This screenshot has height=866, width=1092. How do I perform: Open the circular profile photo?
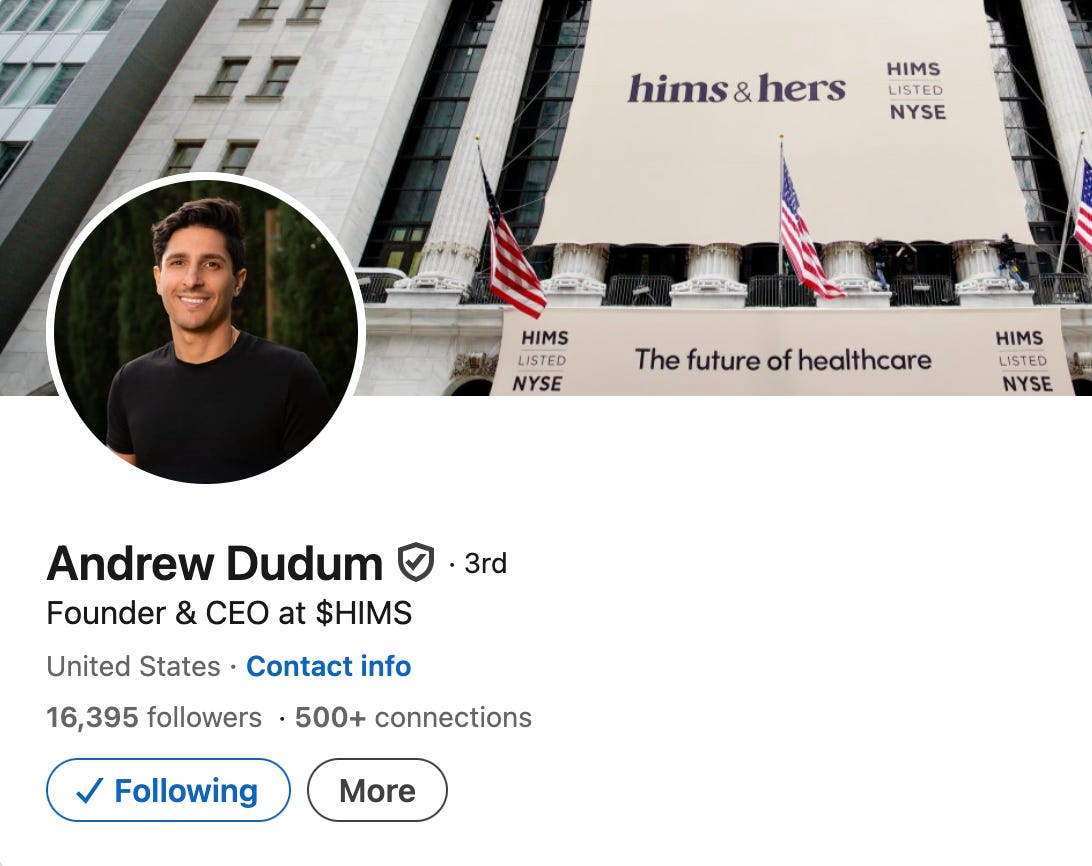pyautogui.click(x=205, y=327)
